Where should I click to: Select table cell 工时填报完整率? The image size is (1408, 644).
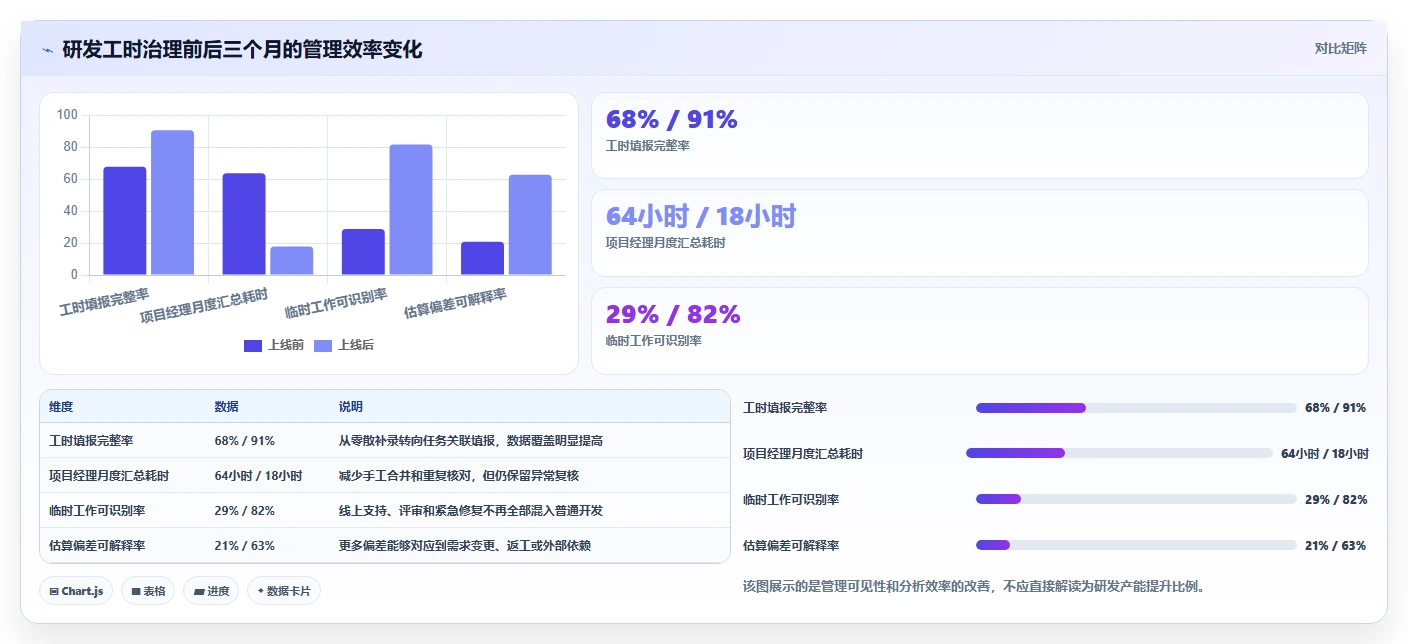(91, 441)
